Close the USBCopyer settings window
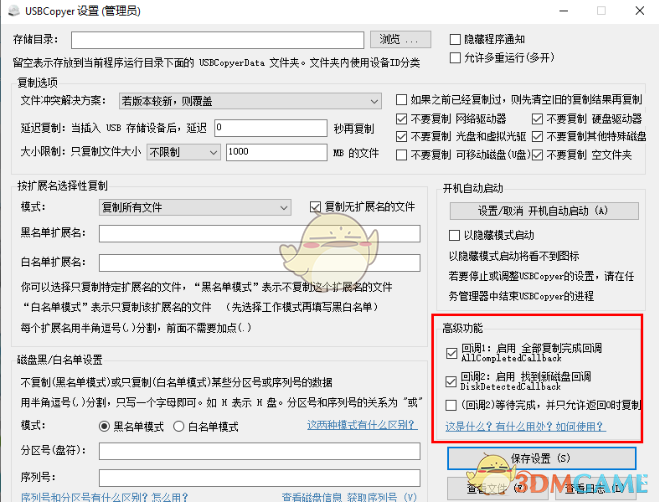The height and width of the screenshot is (502, 659). point(640,11)
